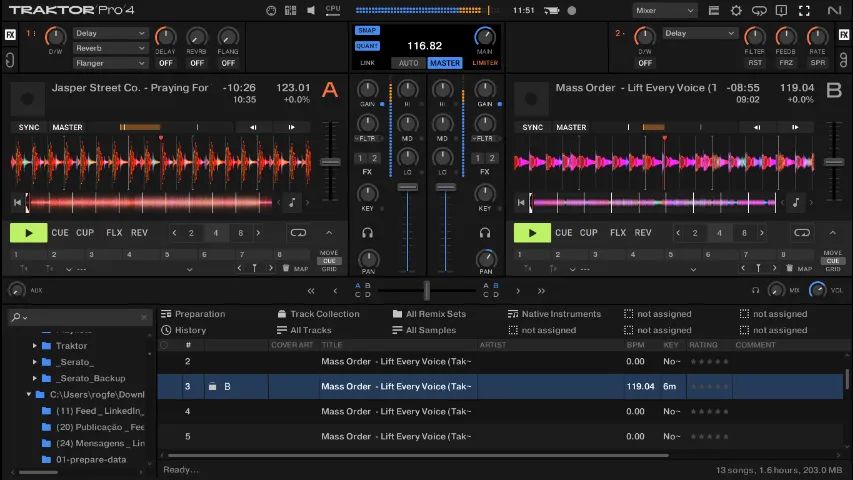Set deck B as MASTER

point(571,127)
